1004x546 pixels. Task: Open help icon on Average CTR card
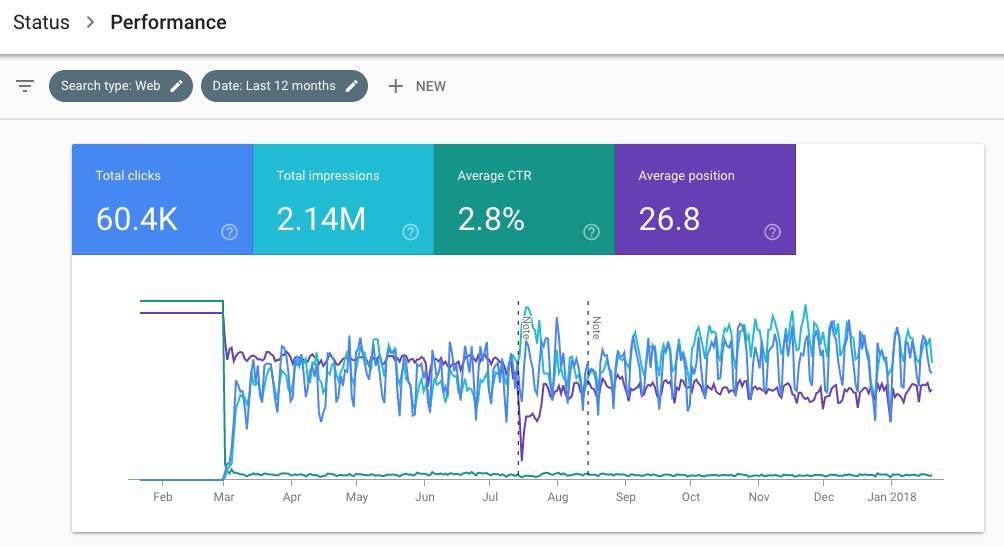point(592,232)
